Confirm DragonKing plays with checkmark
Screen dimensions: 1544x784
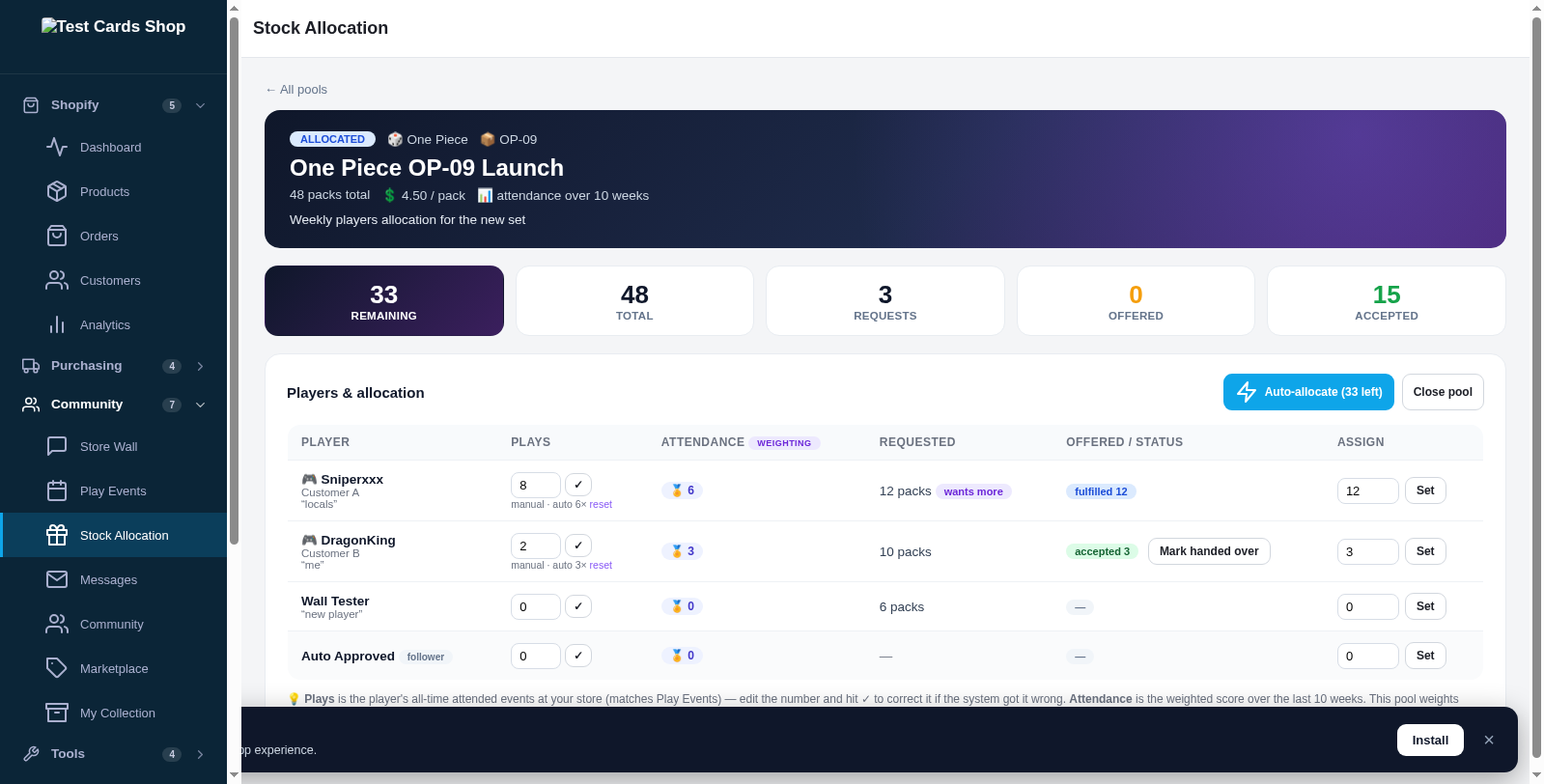point(578,546)
